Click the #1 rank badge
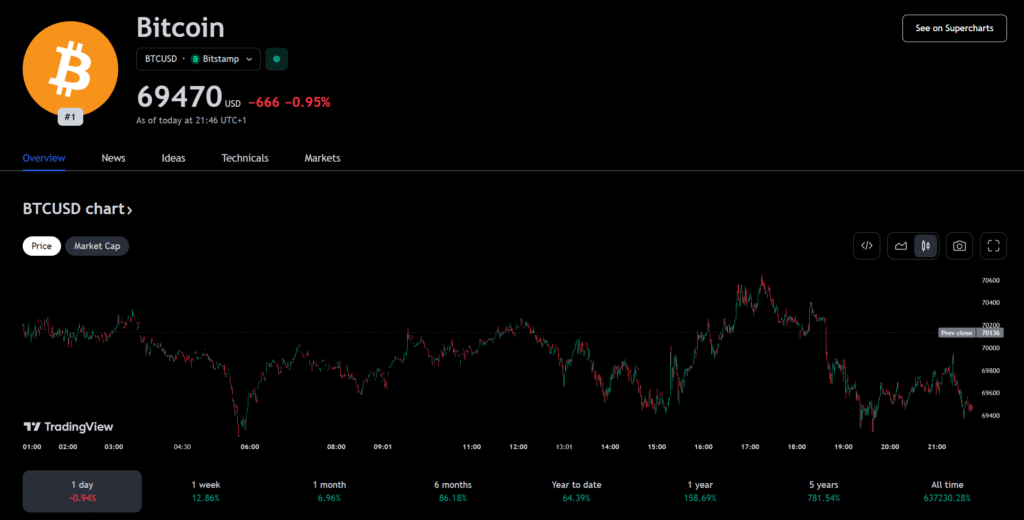Image resolution: width=1024 pixels, height=520 pixels. pos(70,117)
